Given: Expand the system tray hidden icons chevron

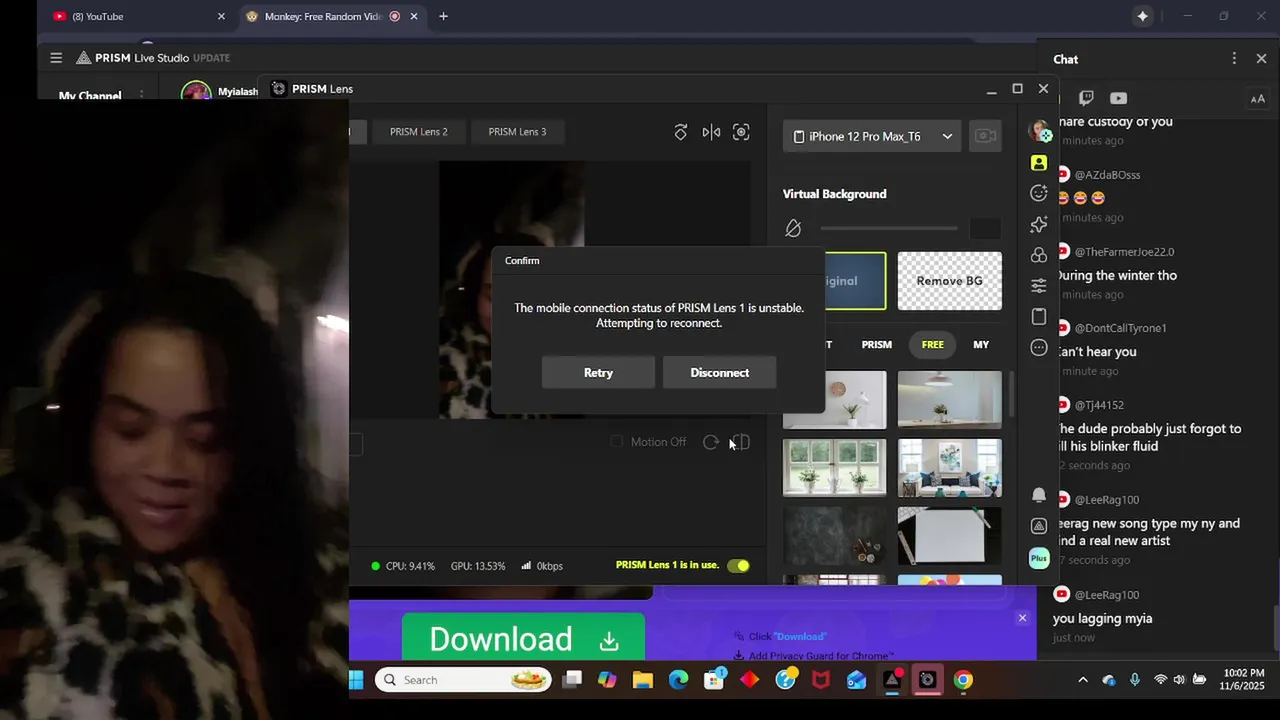Looking at the screenshot, I should pos(1082,680).
